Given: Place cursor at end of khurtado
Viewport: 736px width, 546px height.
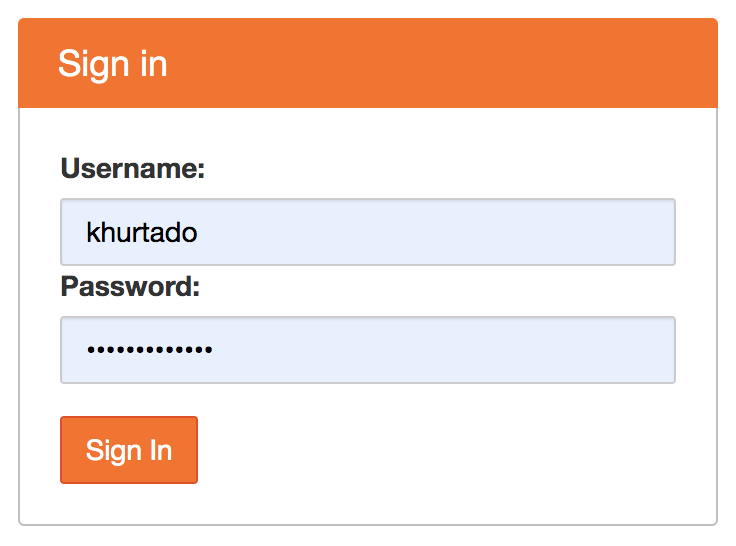Looking at the screenshot, I should pyautogui.click(x=199, y=233).
